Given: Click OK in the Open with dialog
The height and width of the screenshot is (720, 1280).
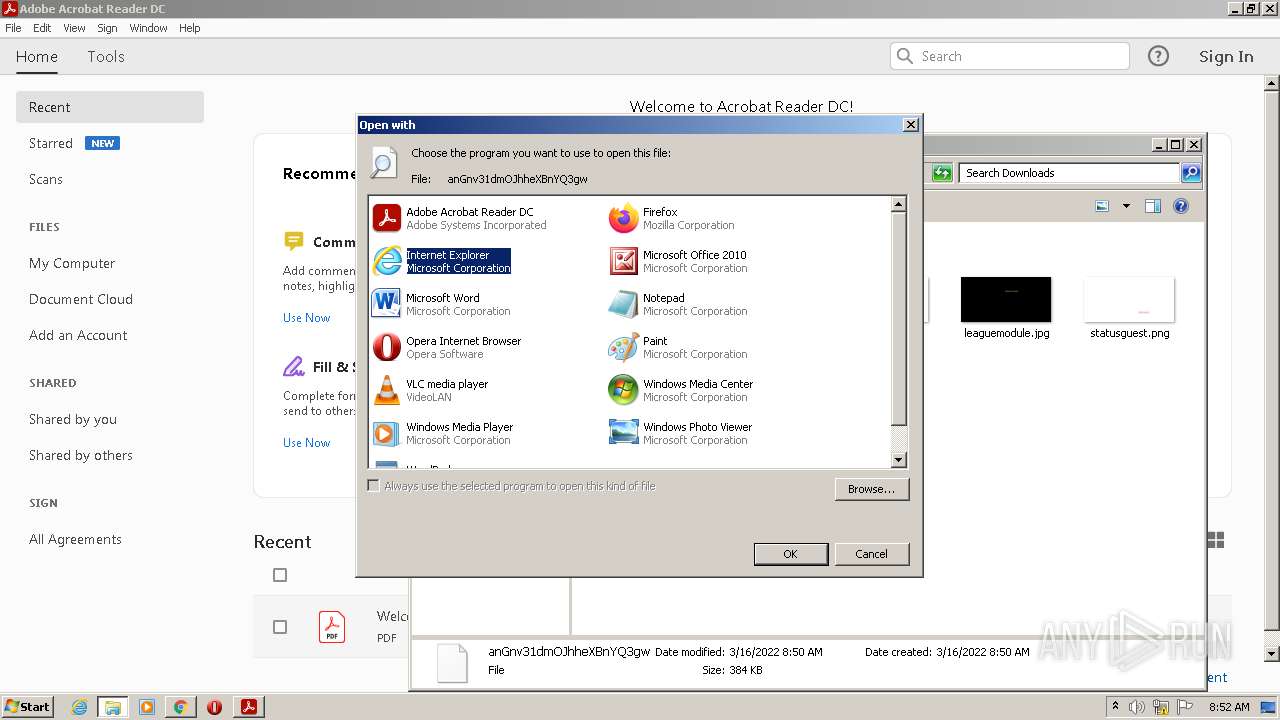Looking at the screenshot, I should [x=790, y=554].
